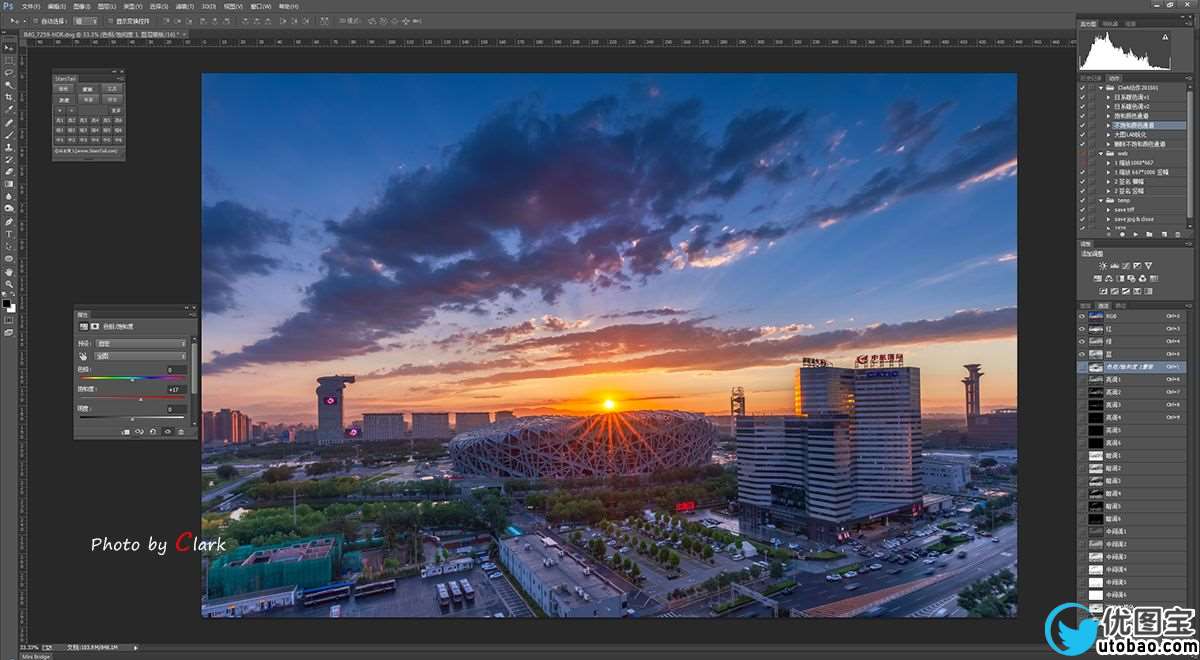The width and height of the screenshot is (1200, 660).
Task: Open the File (文件) menu
Action: tap(31, 5)
